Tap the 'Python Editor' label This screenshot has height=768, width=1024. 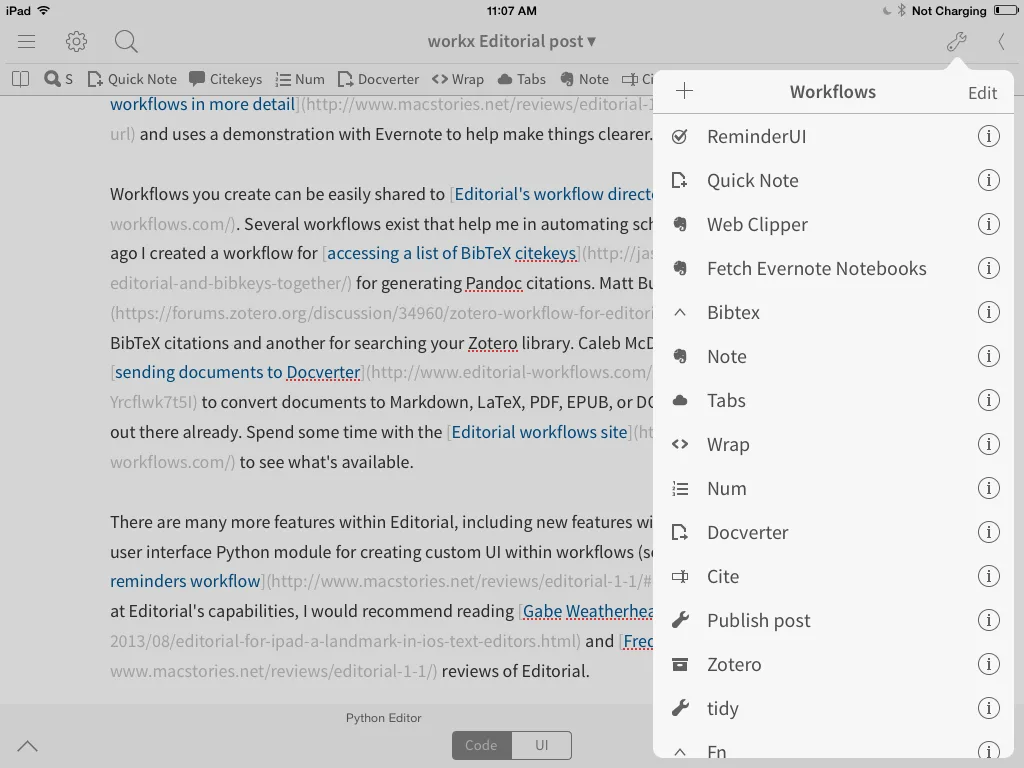(383, 718)
